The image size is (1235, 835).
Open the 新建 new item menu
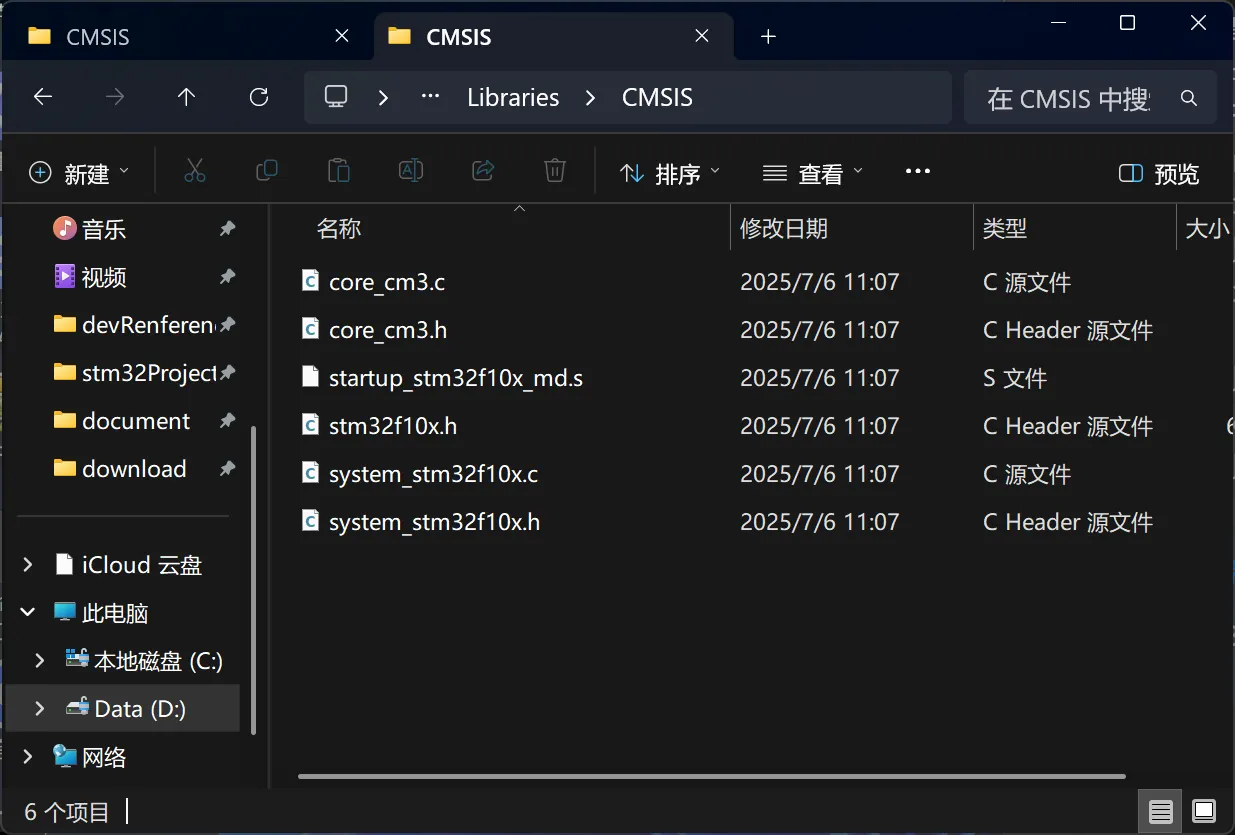[x=80, y=174]
